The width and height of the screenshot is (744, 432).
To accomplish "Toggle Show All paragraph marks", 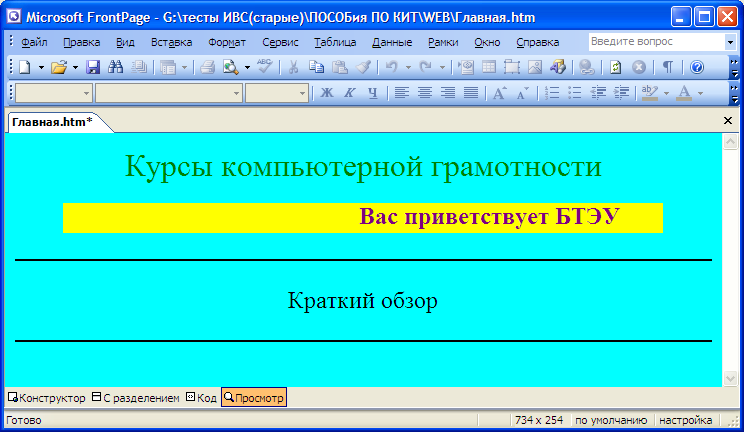I will 668,67.
